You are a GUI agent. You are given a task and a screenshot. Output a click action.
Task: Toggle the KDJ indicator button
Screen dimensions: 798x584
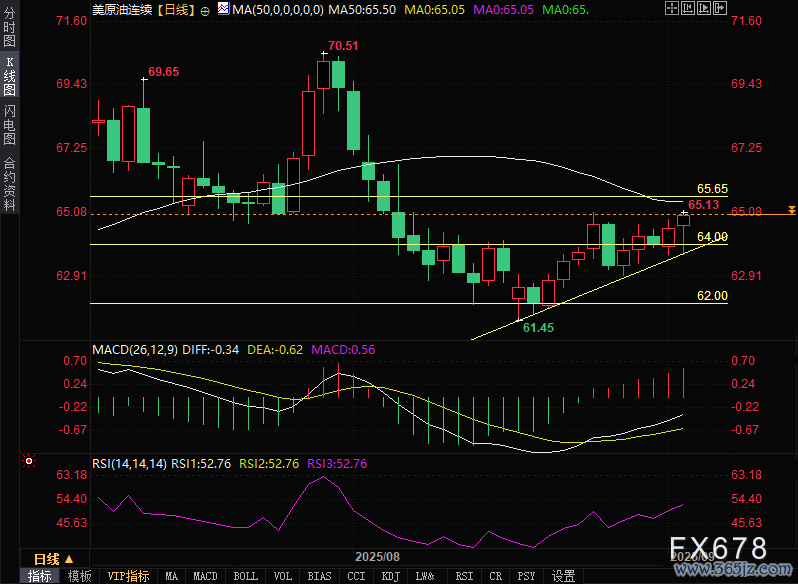click(389, 576)
